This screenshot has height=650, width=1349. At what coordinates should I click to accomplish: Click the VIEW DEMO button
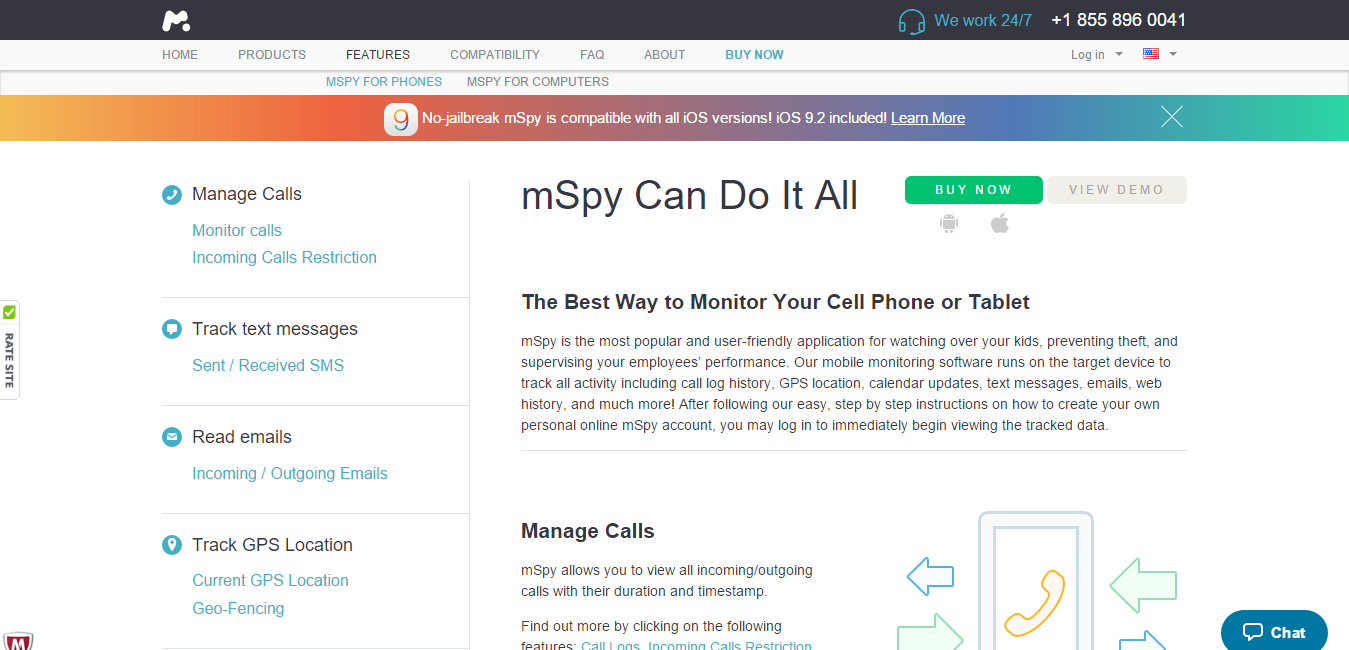tap(1117, 190)
